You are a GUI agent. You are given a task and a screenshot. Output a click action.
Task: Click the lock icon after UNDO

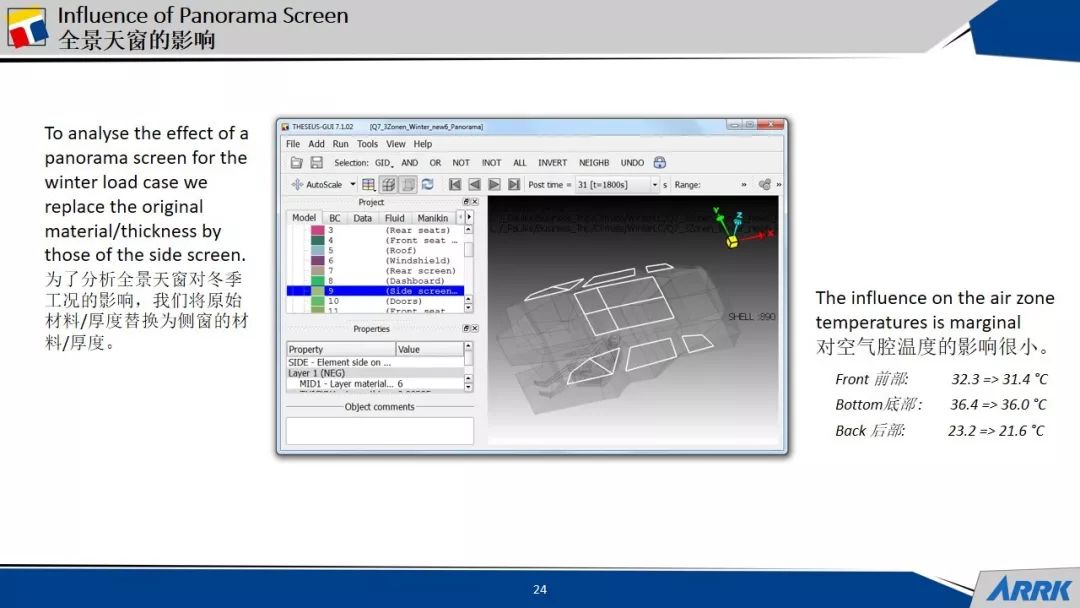[x=660, y=163]
